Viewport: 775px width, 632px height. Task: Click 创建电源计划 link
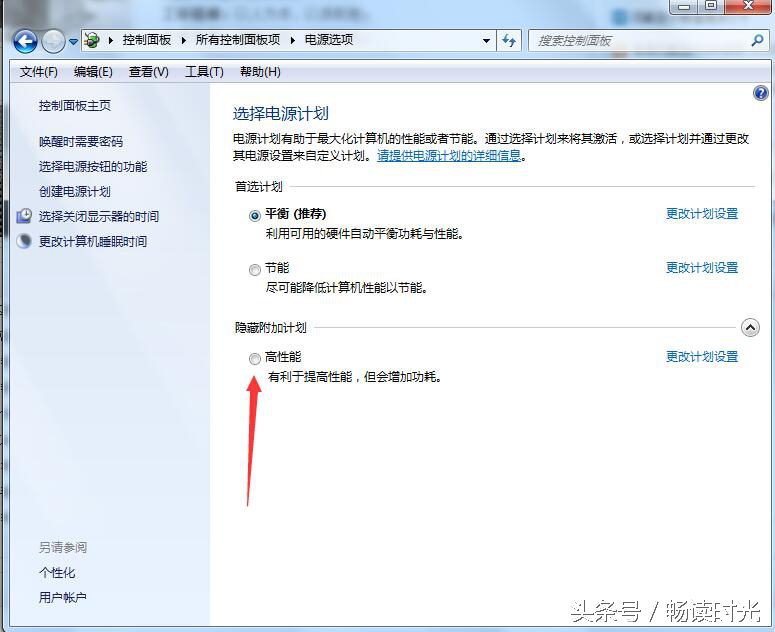(x=75, y=191)
